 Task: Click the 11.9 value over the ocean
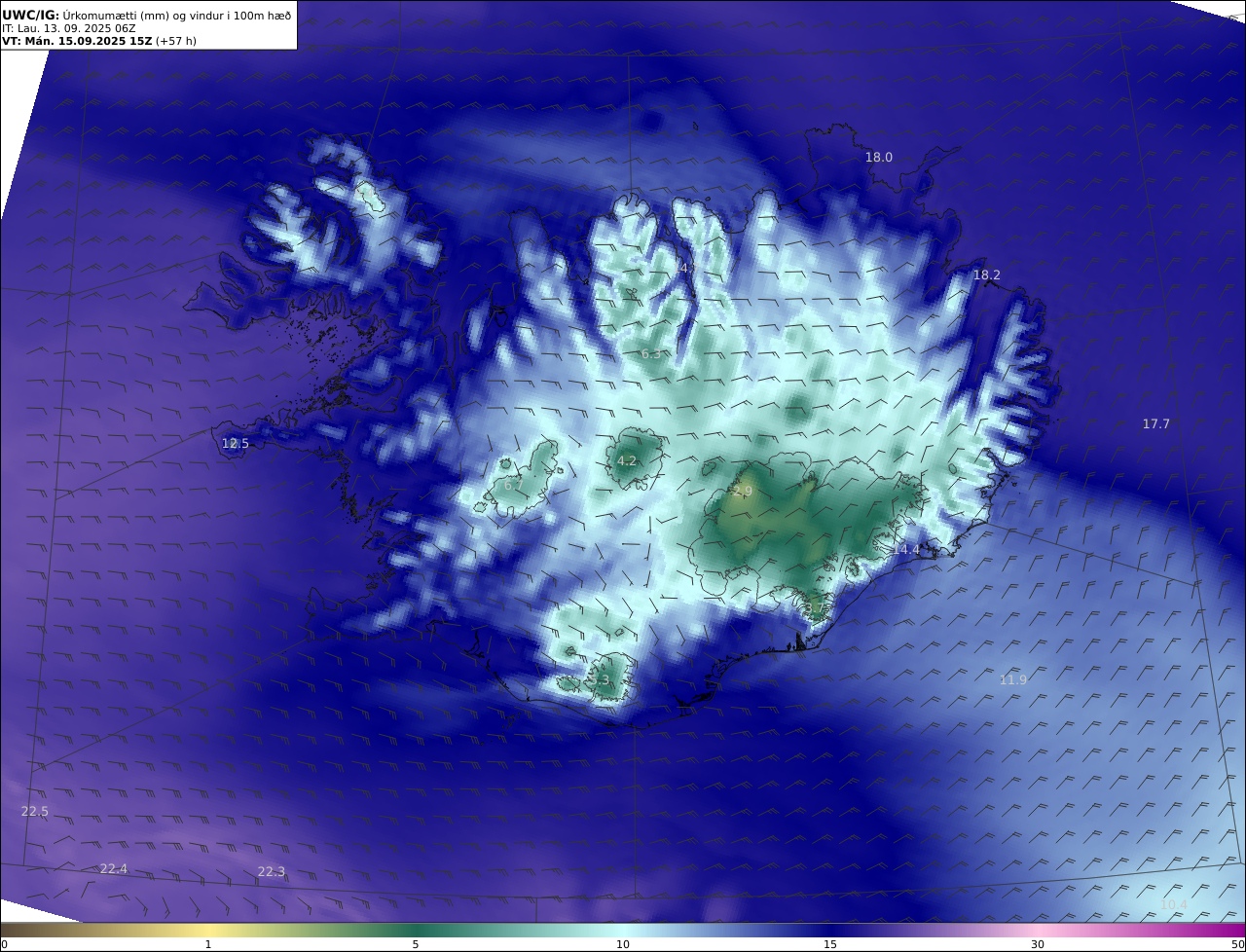[1013, 679]
